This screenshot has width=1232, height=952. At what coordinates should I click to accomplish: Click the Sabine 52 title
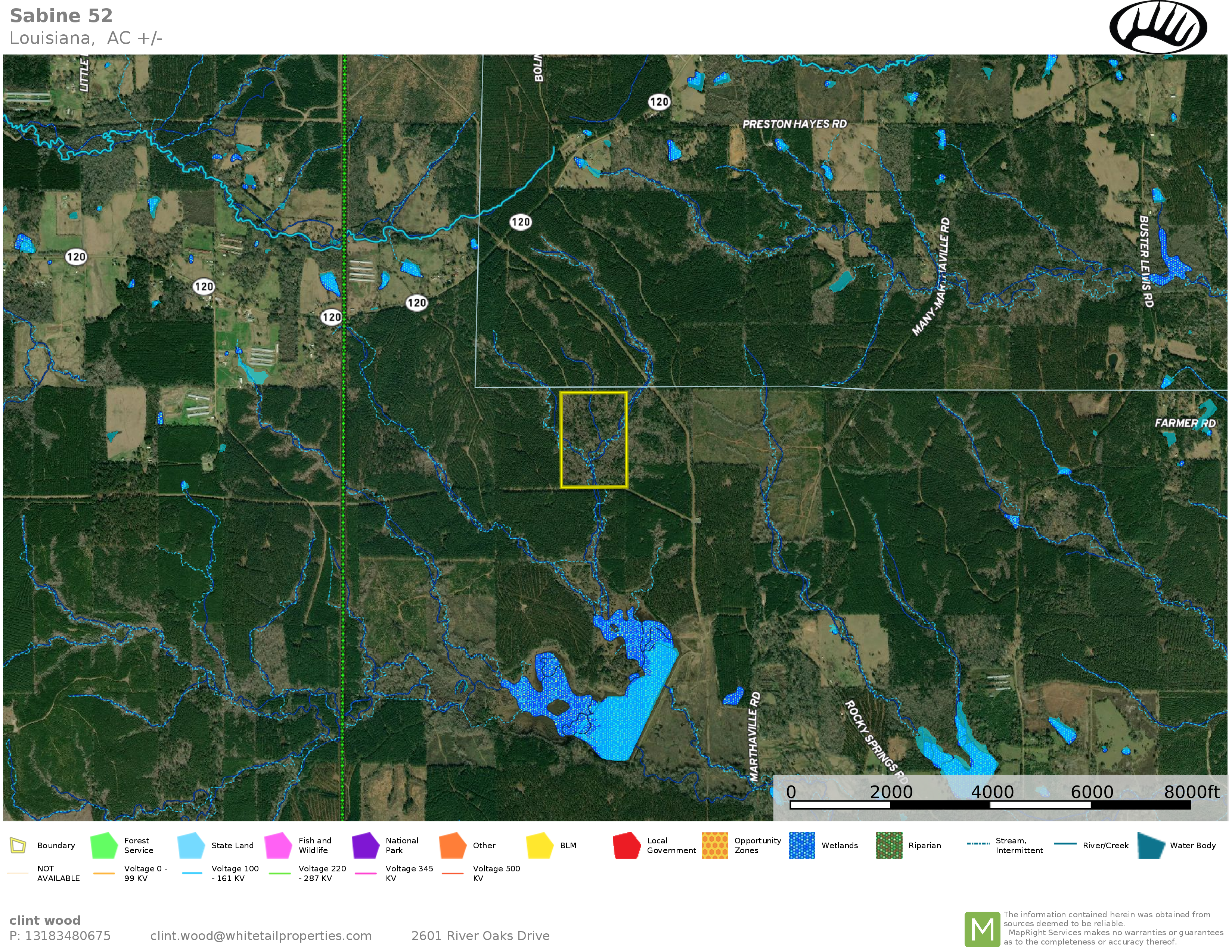(61, 16)
